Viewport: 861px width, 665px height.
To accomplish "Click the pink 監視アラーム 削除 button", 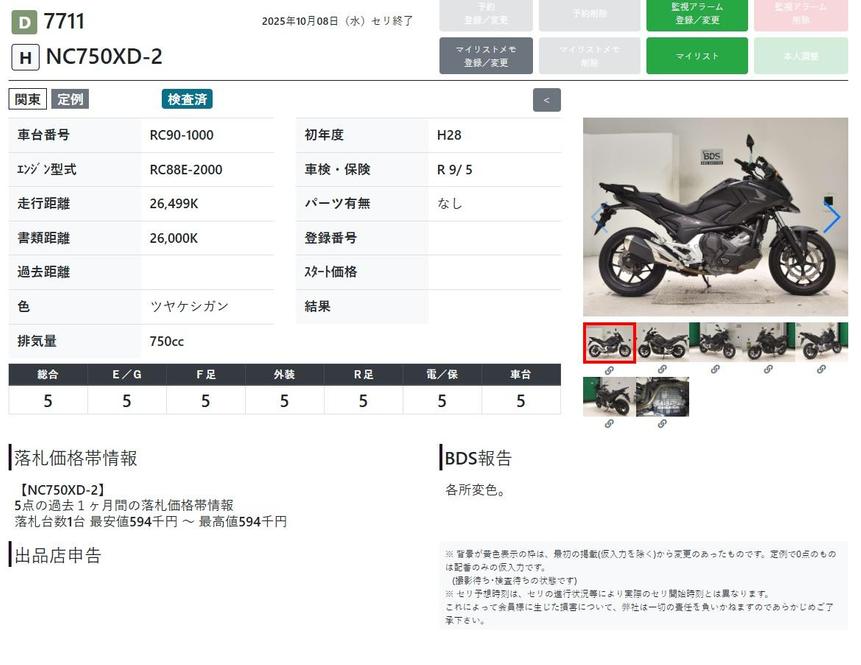I will (x=799, y=14).
